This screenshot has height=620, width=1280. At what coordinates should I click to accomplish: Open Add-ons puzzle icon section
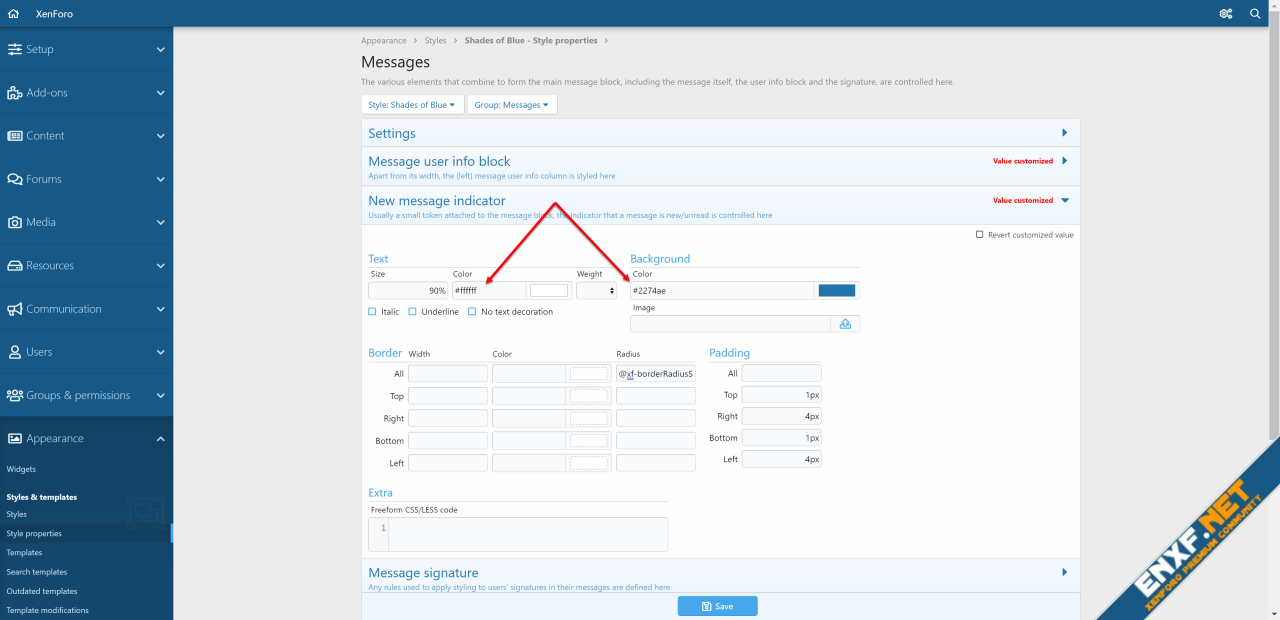[x=15, y=93]
